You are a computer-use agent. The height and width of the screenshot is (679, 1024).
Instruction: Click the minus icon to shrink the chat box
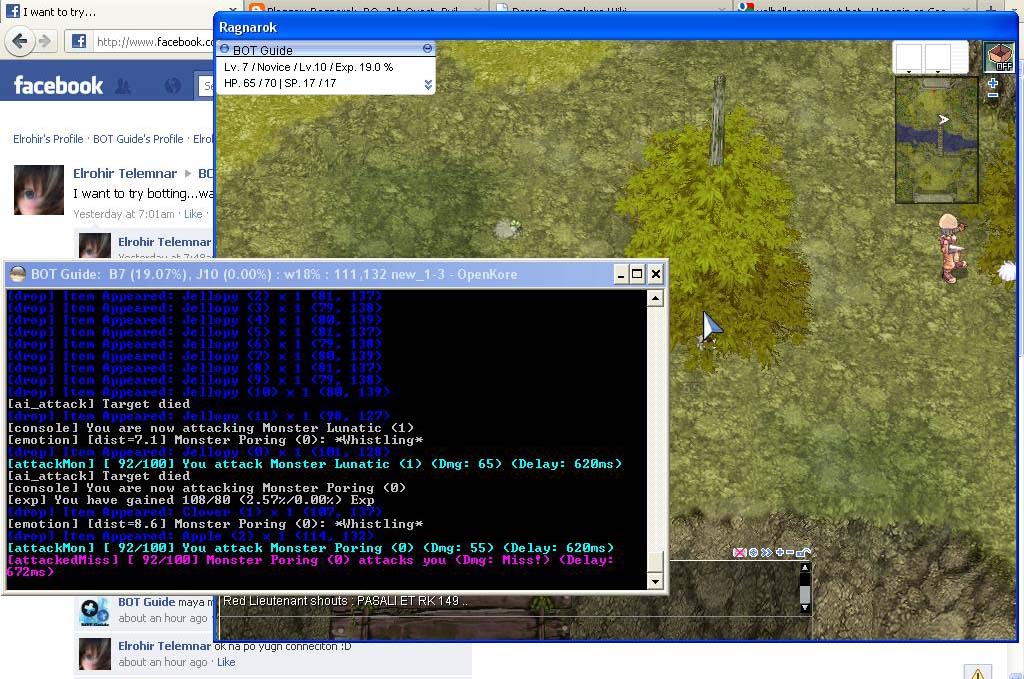(791, 551)
